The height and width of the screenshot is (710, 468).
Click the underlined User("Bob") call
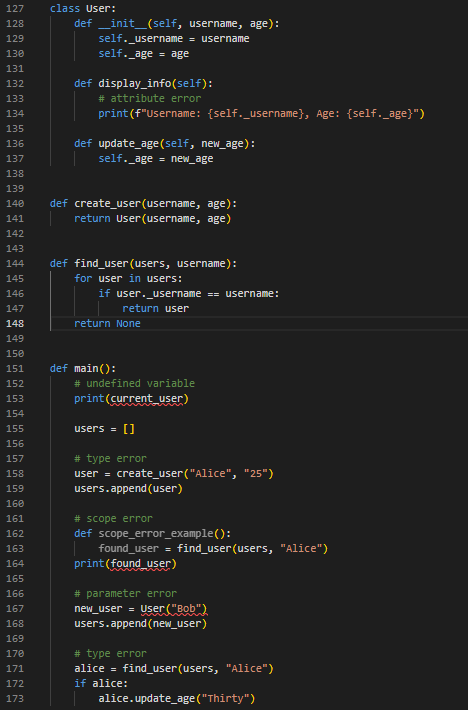[x=174, y=609]
